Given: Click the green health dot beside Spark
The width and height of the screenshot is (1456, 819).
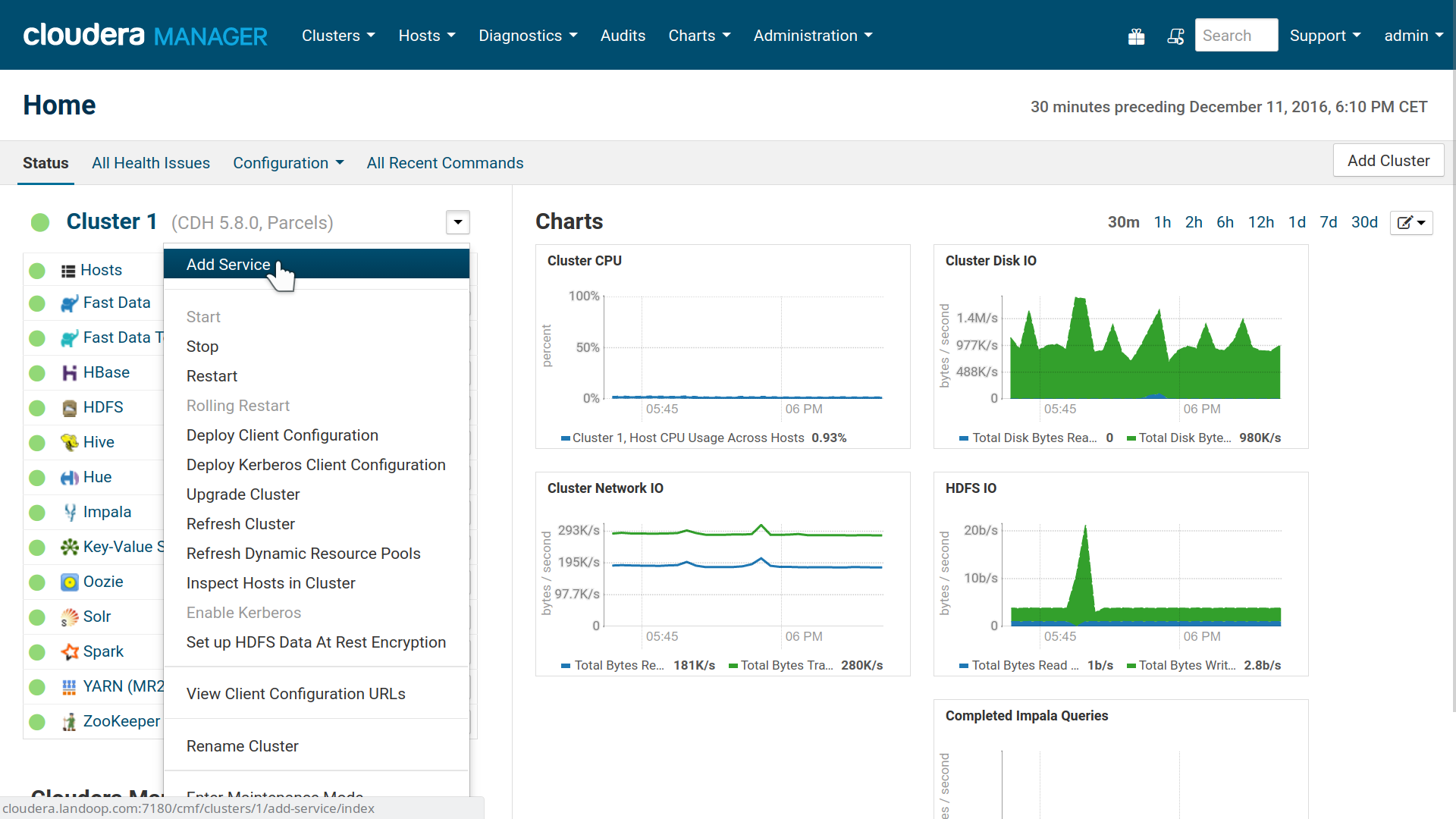Looking at the screenshot, I should 37,652.
